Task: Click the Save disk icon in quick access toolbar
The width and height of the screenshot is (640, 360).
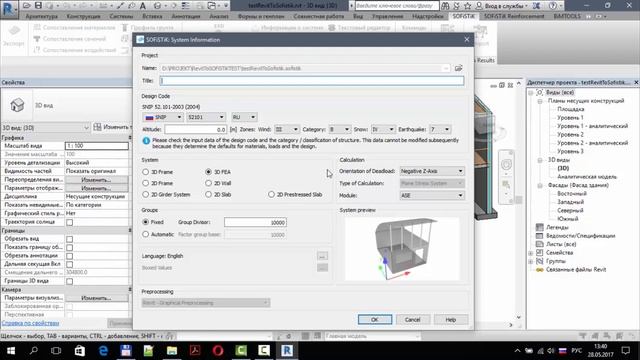Action: (38, 6)
